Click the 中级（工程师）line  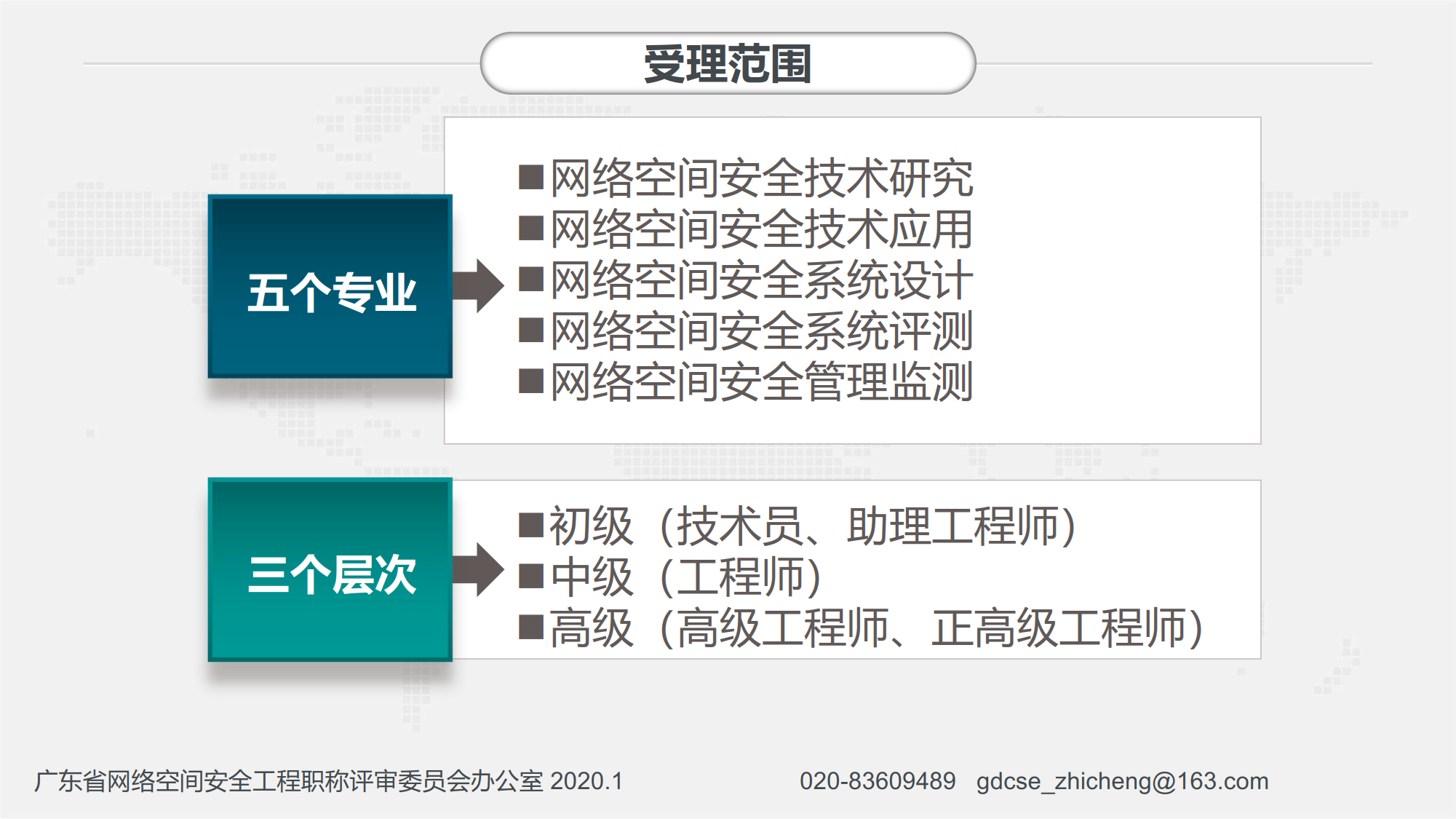coord(685,577)
